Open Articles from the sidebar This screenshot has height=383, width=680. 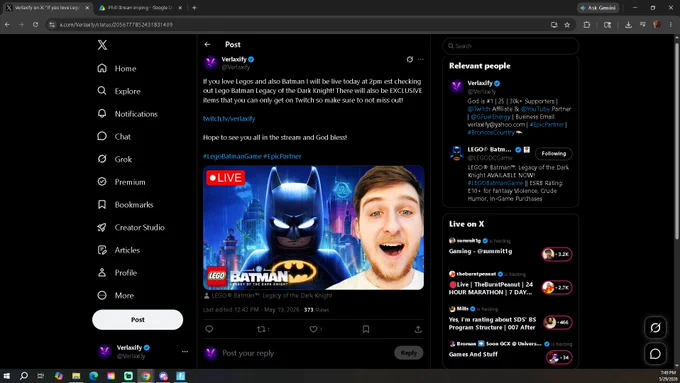[119, 250]
